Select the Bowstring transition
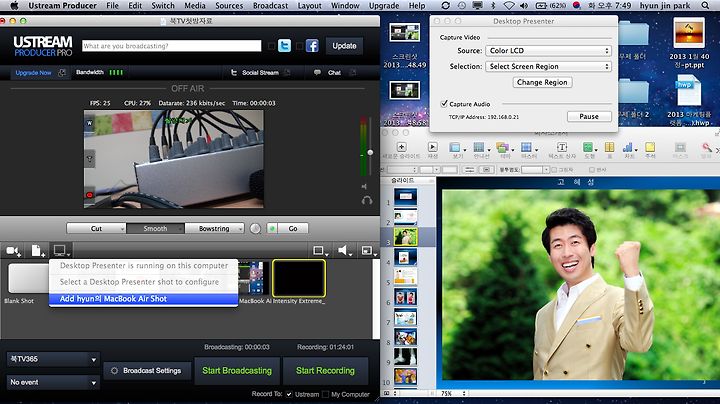Screen dimensions: 720x404 [x=214, y=228]
